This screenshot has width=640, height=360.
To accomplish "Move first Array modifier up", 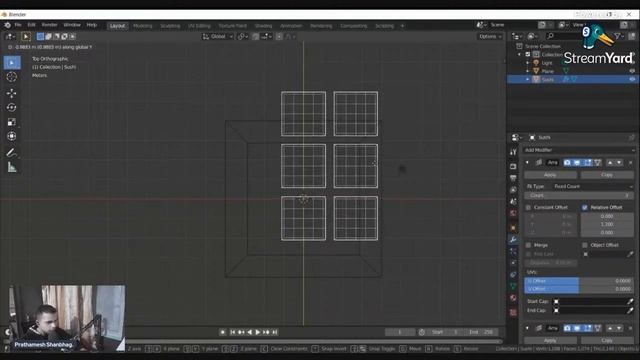I will tap(610, 163).
